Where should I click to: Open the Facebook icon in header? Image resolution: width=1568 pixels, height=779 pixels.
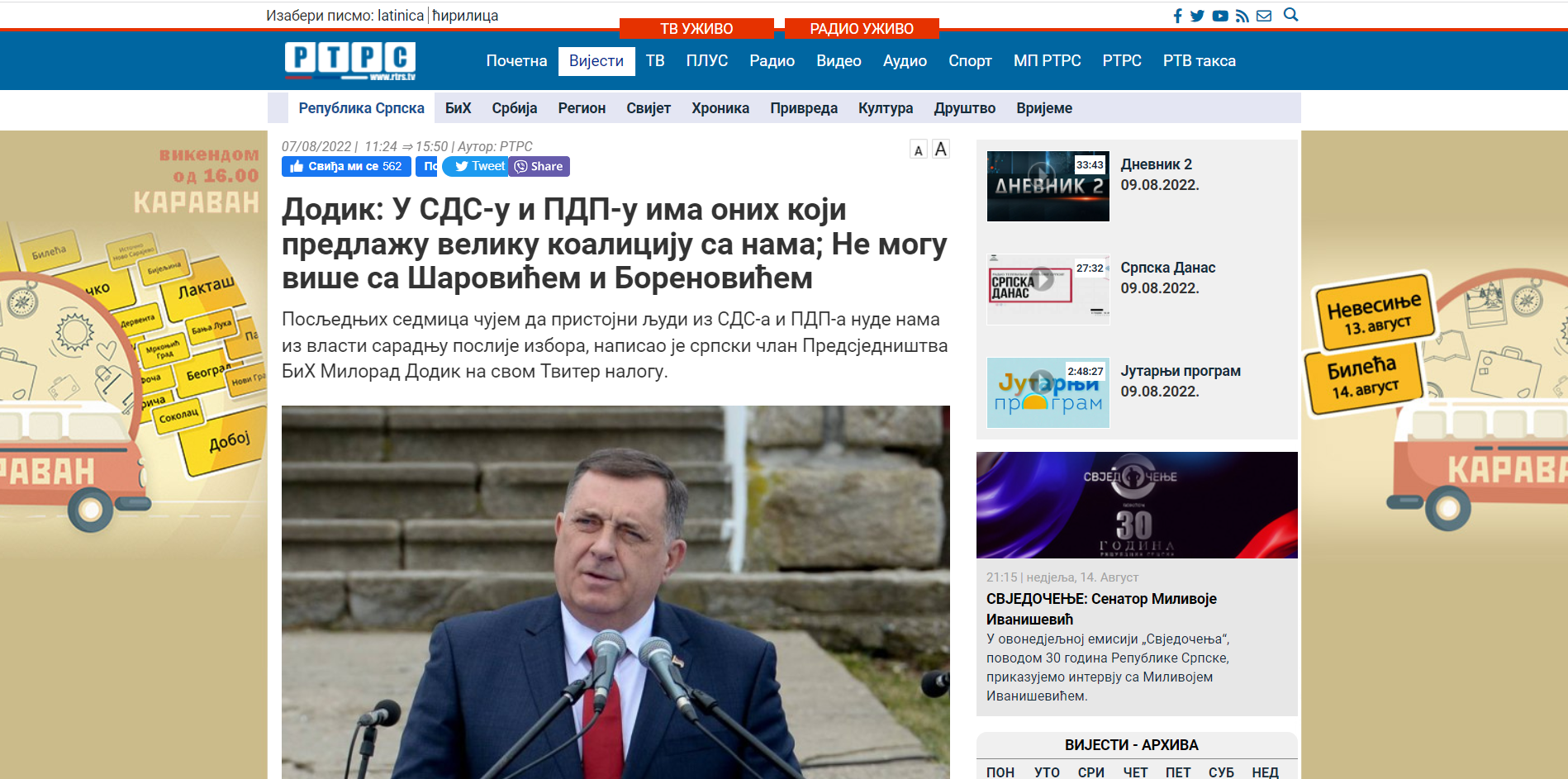coord(1178,16)
